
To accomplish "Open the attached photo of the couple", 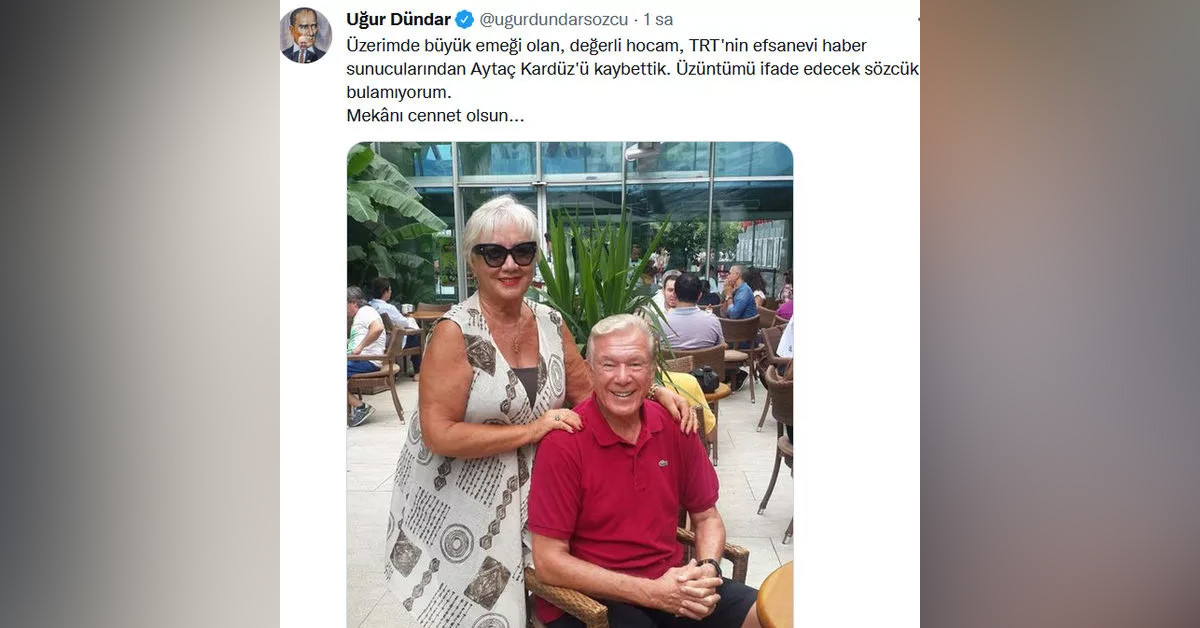I will 570,385.
